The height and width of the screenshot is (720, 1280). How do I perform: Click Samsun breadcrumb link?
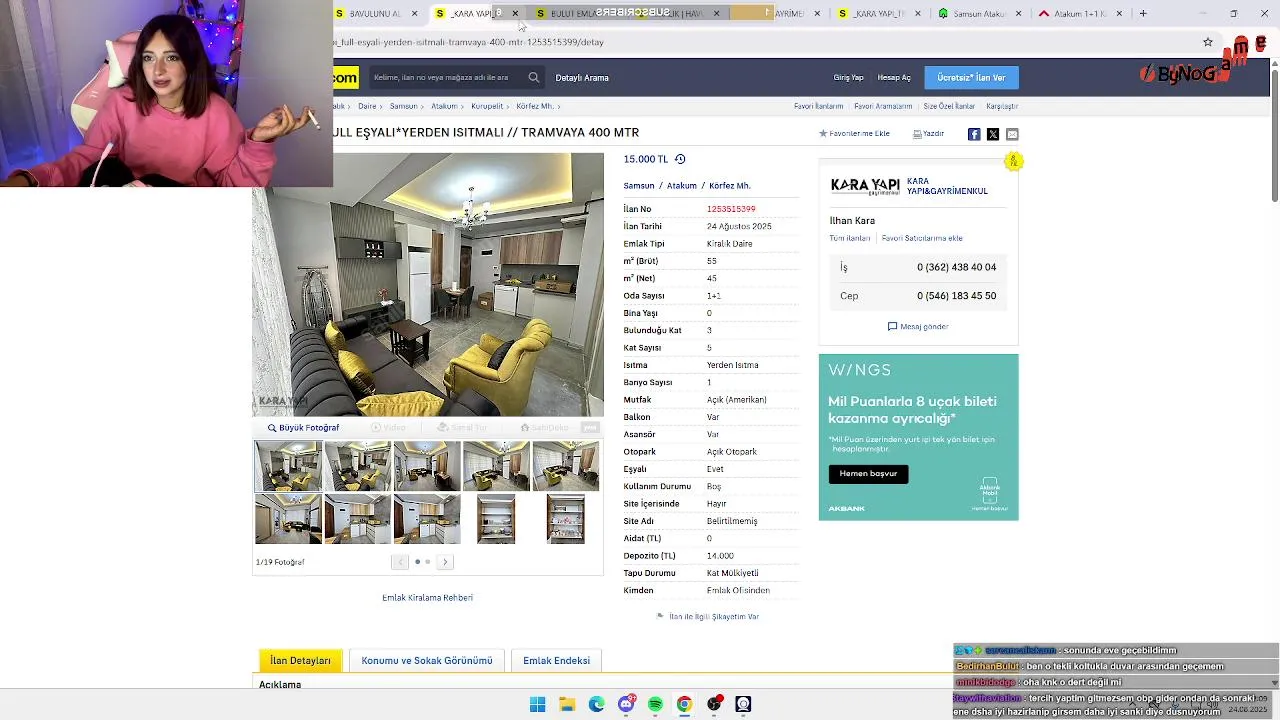(x=403, y=106)
